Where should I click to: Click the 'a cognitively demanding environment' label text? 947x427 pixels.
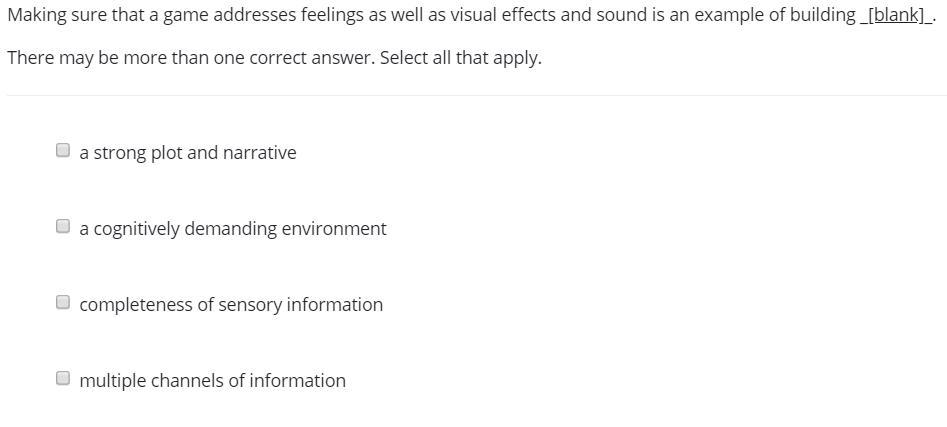[x=232, y=229]
